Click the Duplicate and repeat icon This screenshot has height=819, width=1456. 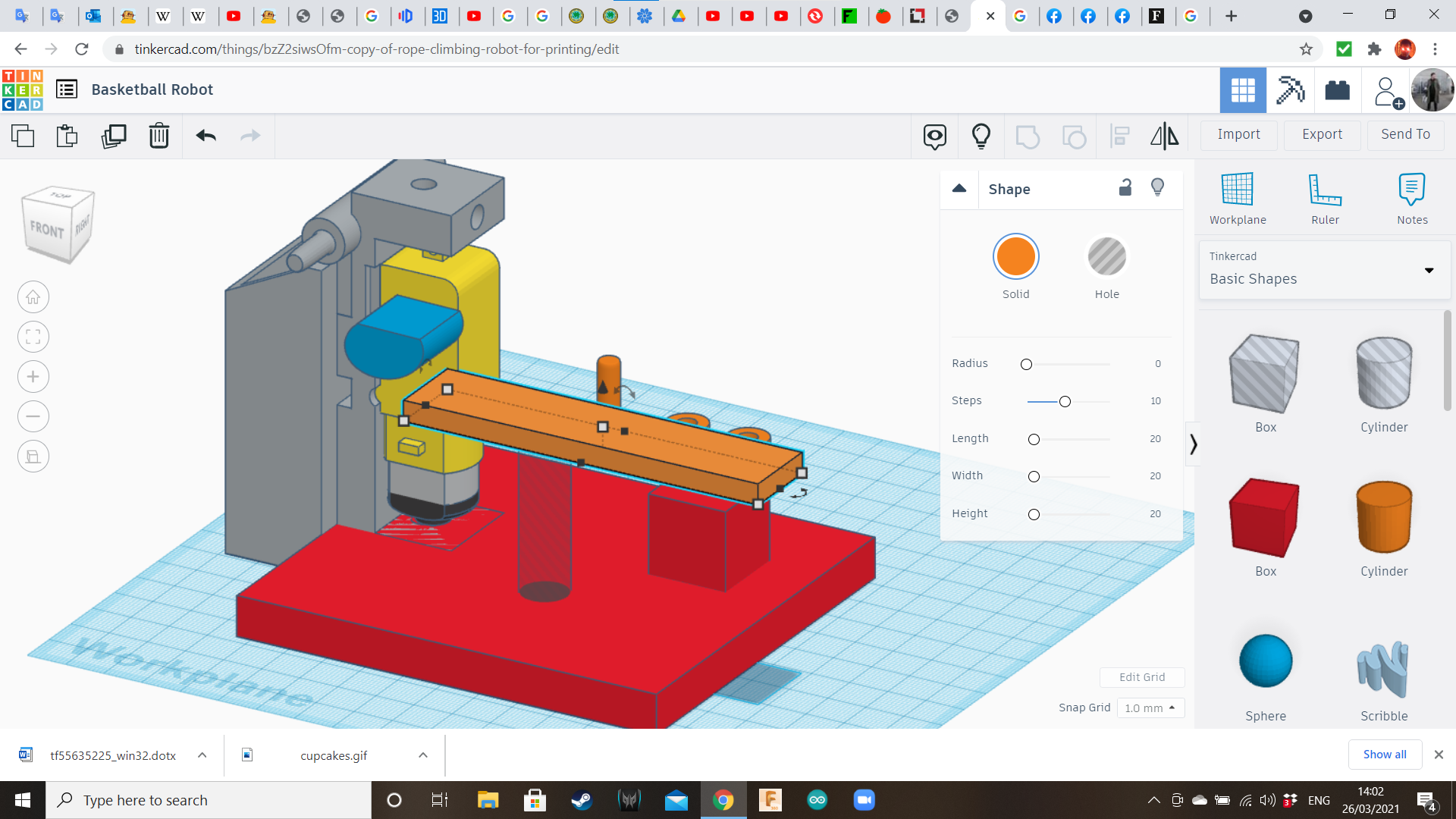tap(114, 136)
